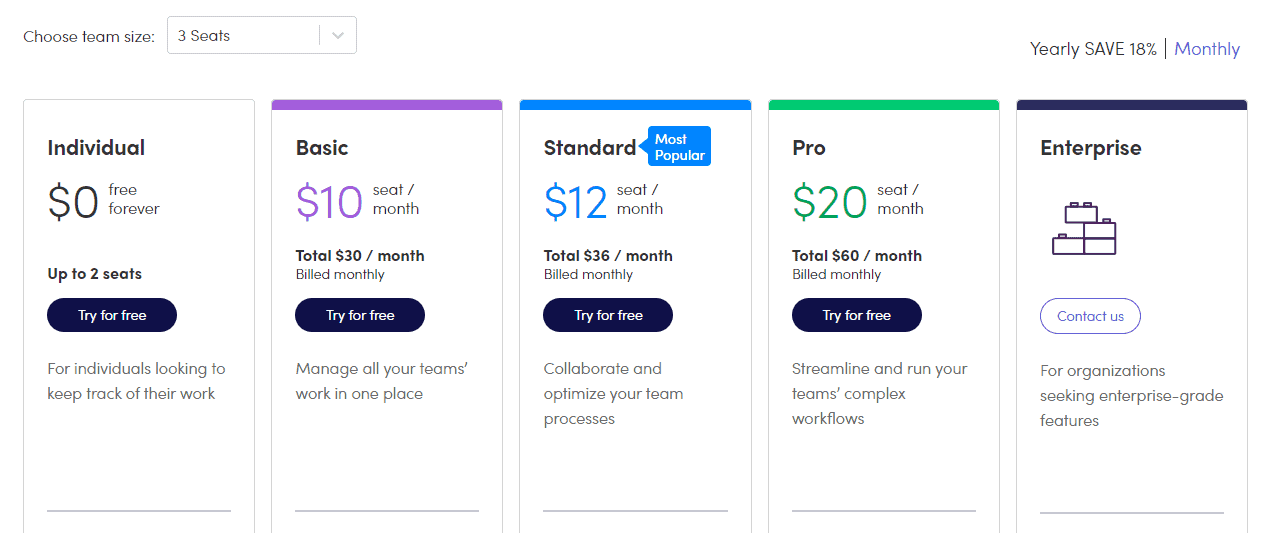Open the team size dropdown arrow

click(338, 36)
